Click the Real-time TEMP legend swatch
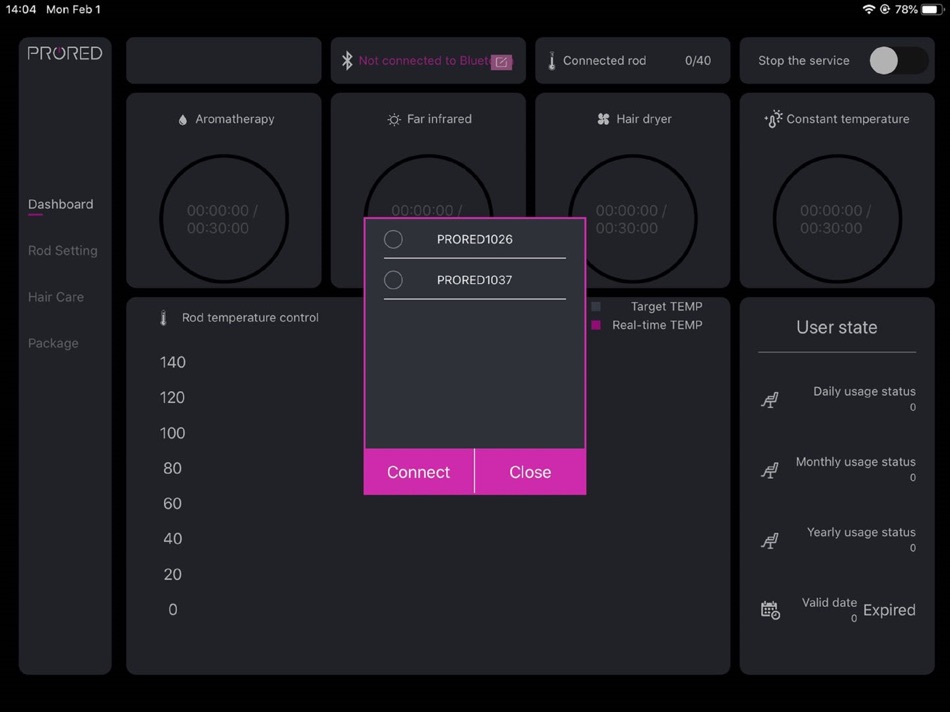950x712 pixels. pos(596,325)
